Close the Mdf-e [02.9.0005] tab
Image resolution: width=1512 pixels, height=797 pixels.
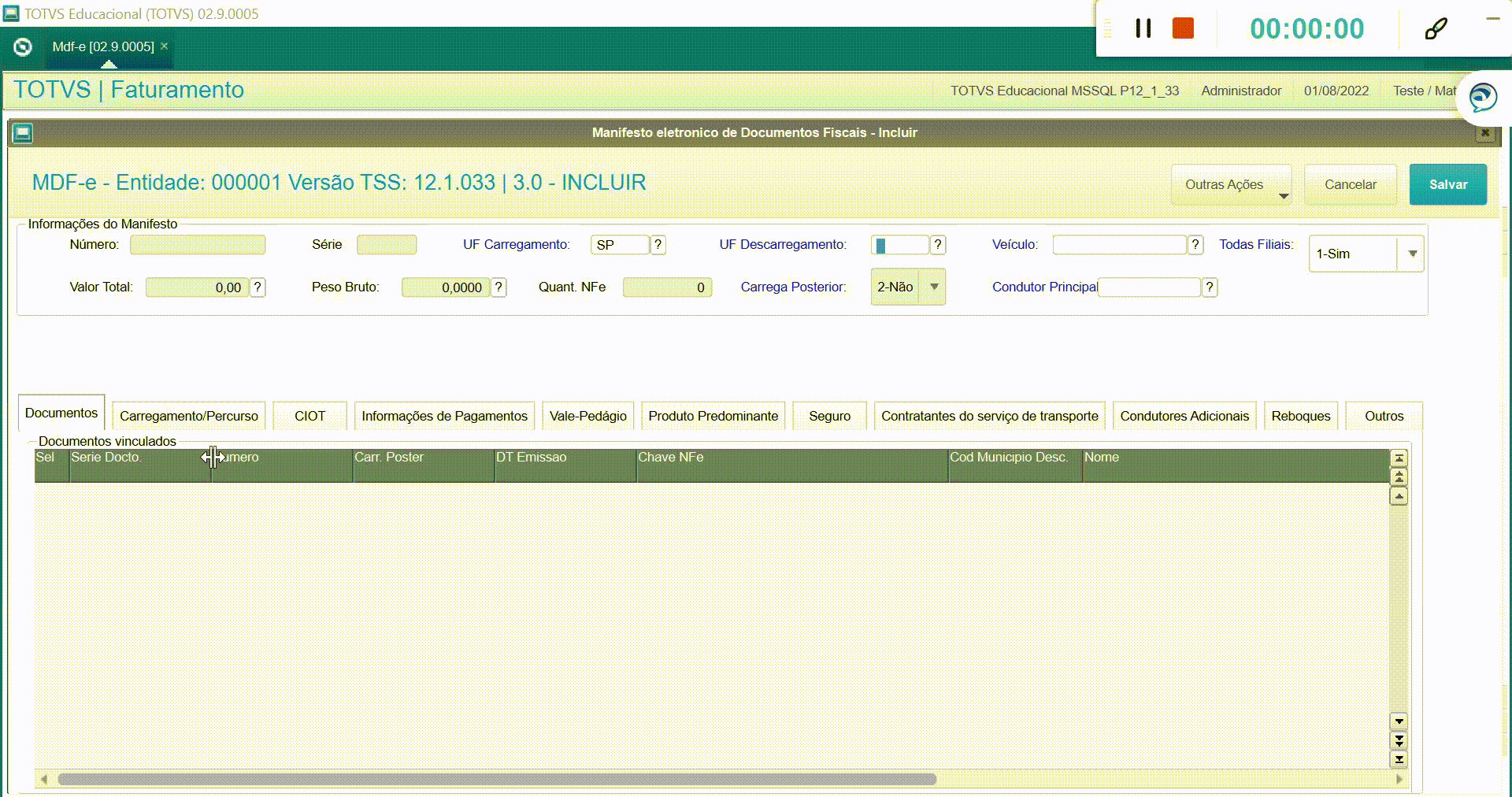click(164, 46)
